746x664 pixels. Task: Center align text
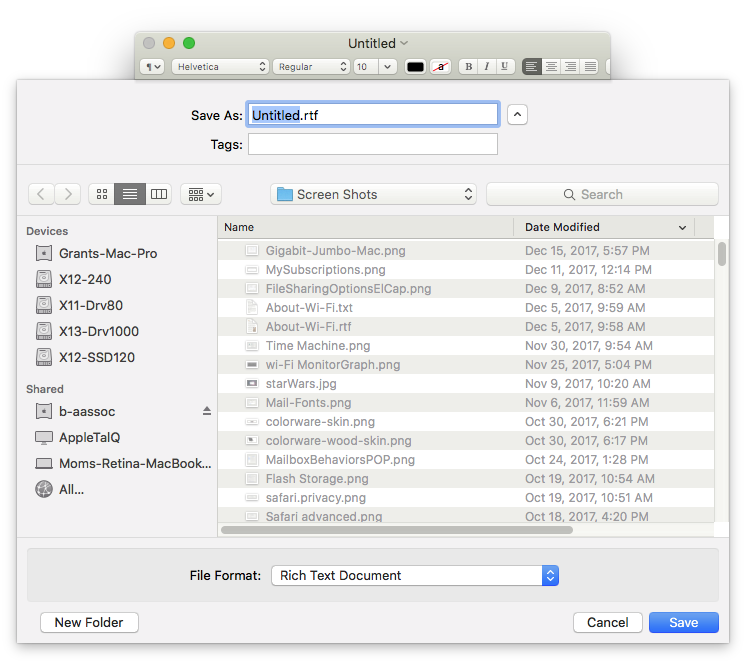click(551, 67)
